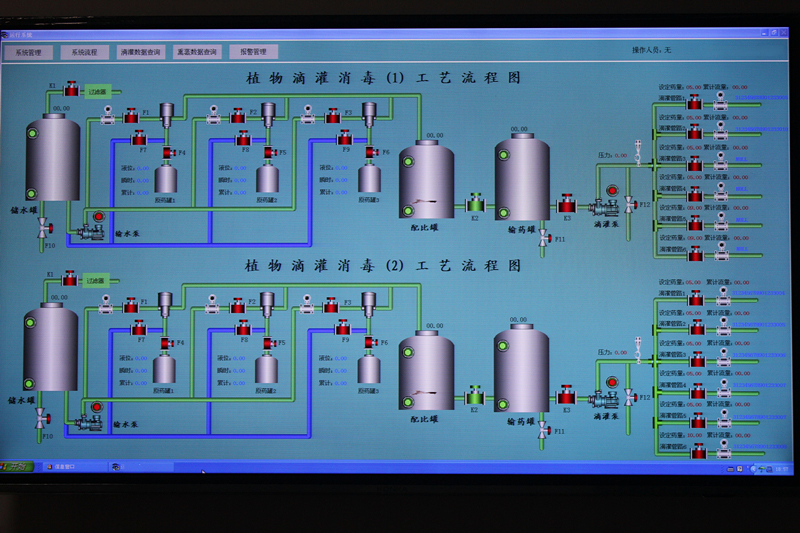
Task: Click the 滴灌泵 pump icon in diagram (1)
Action: 603,207
